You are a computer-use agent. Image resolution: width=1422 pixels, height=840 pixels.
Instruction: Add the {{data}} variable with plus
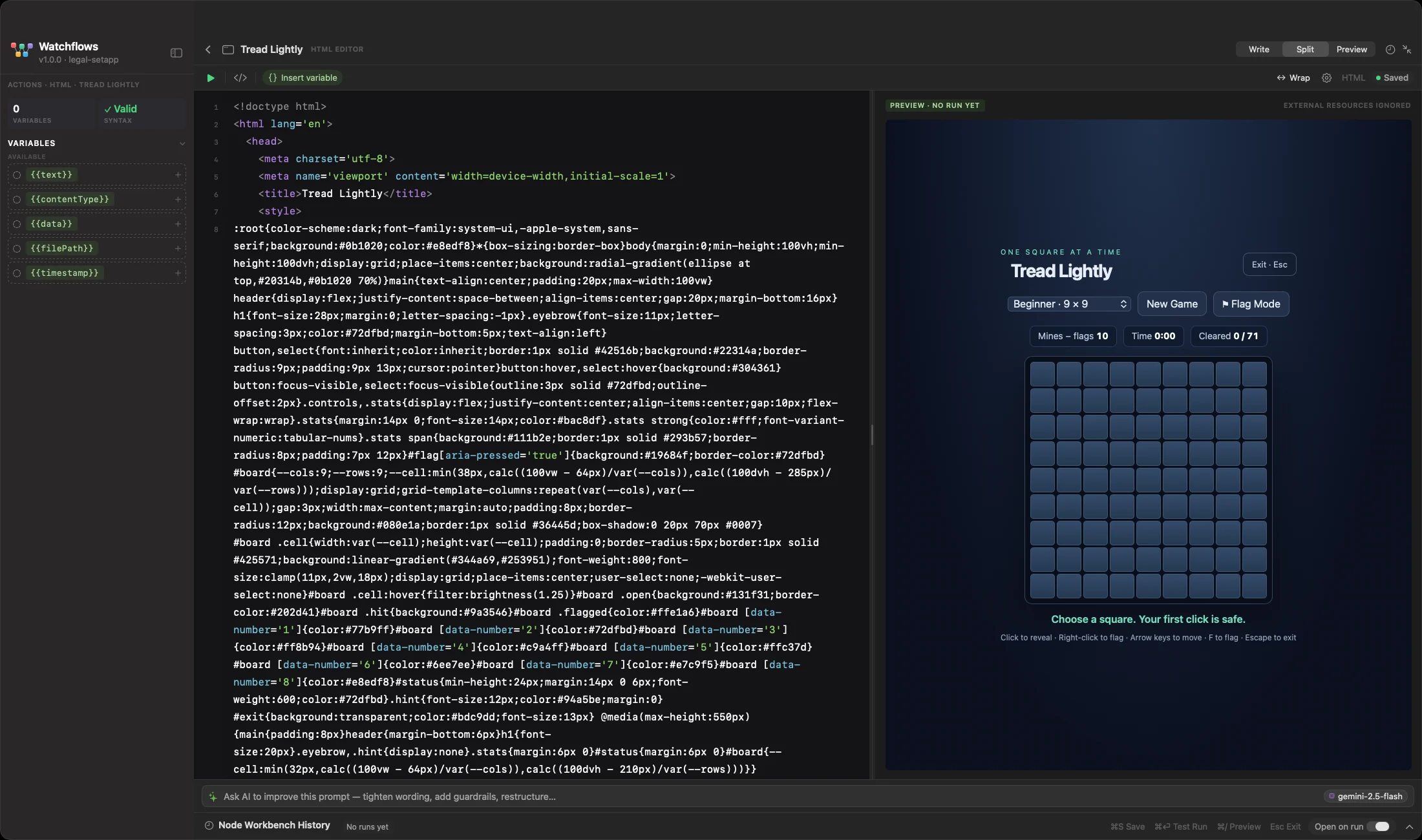(x=178, y=224)
